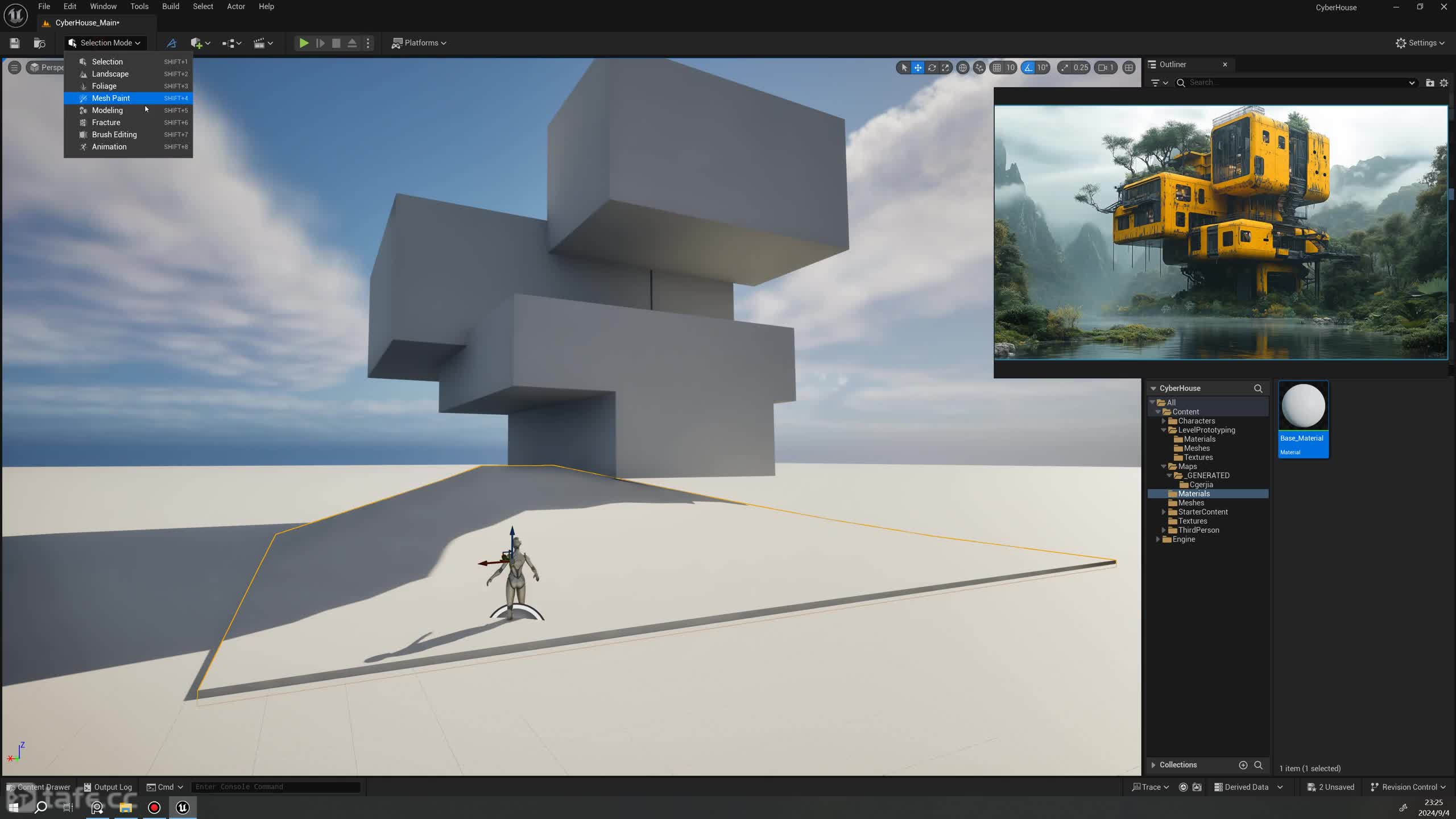Choose Selection mode from dropdown menu
Screen dimensions: 1456x819
(x=129, y=62)
